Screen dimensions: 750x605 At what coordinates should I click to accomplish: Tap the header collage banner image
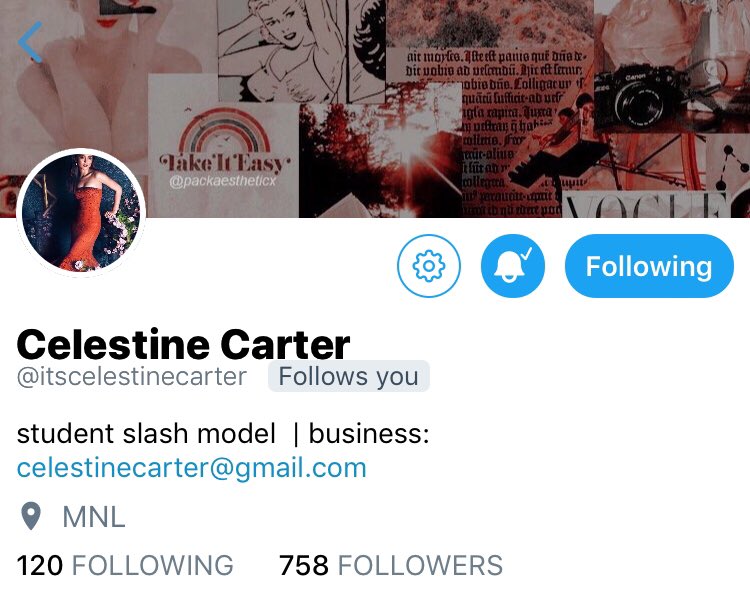(375, 109)
